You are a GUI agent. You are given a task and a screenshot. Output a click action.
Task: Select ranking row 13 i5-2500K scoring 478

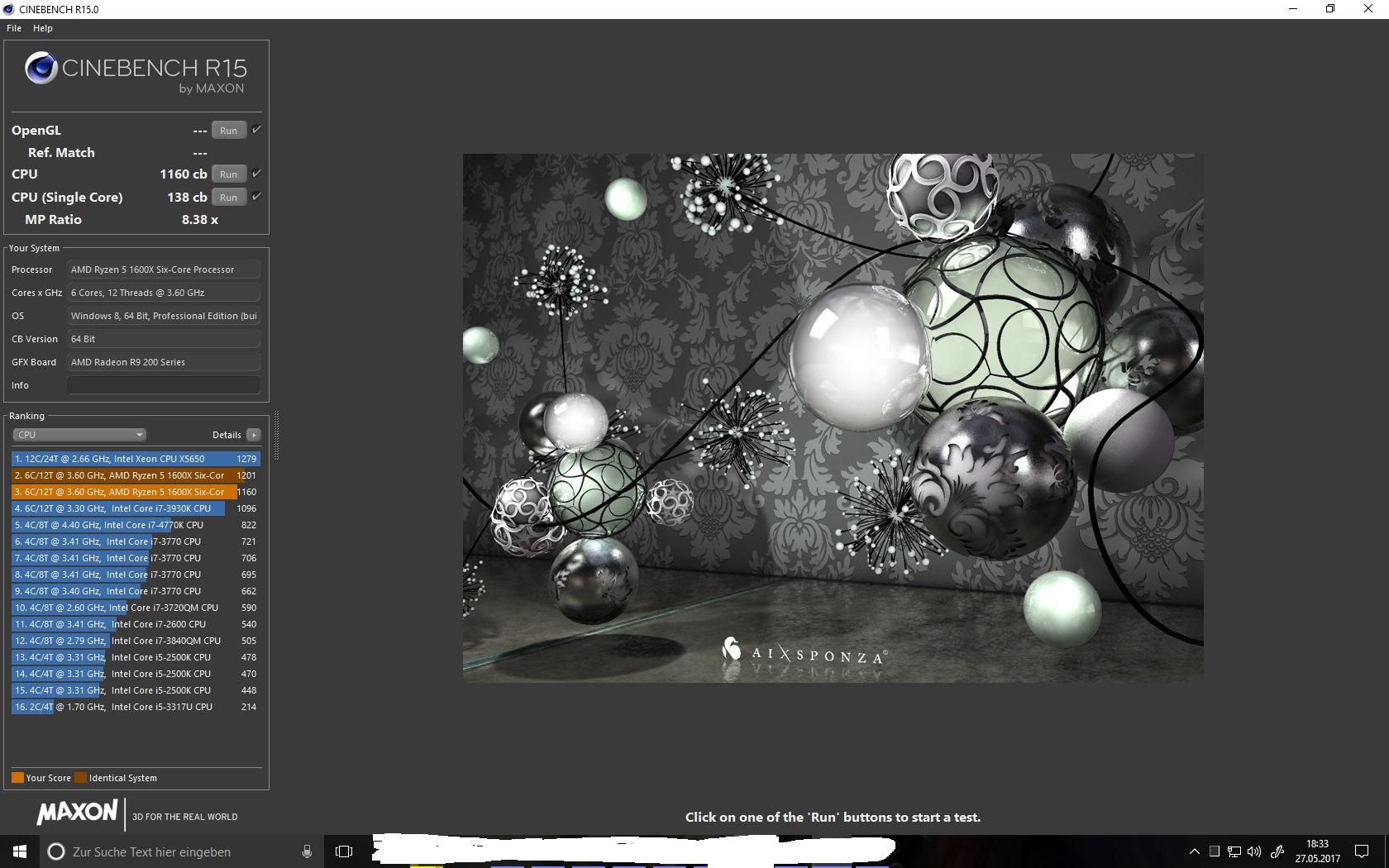click(136, 657)
